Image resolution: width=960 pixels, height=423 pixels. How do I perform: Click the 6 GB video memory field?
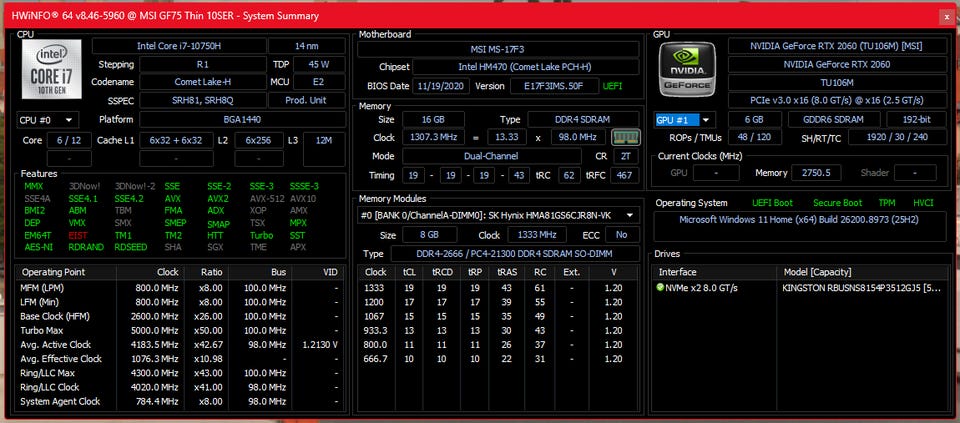754,119
